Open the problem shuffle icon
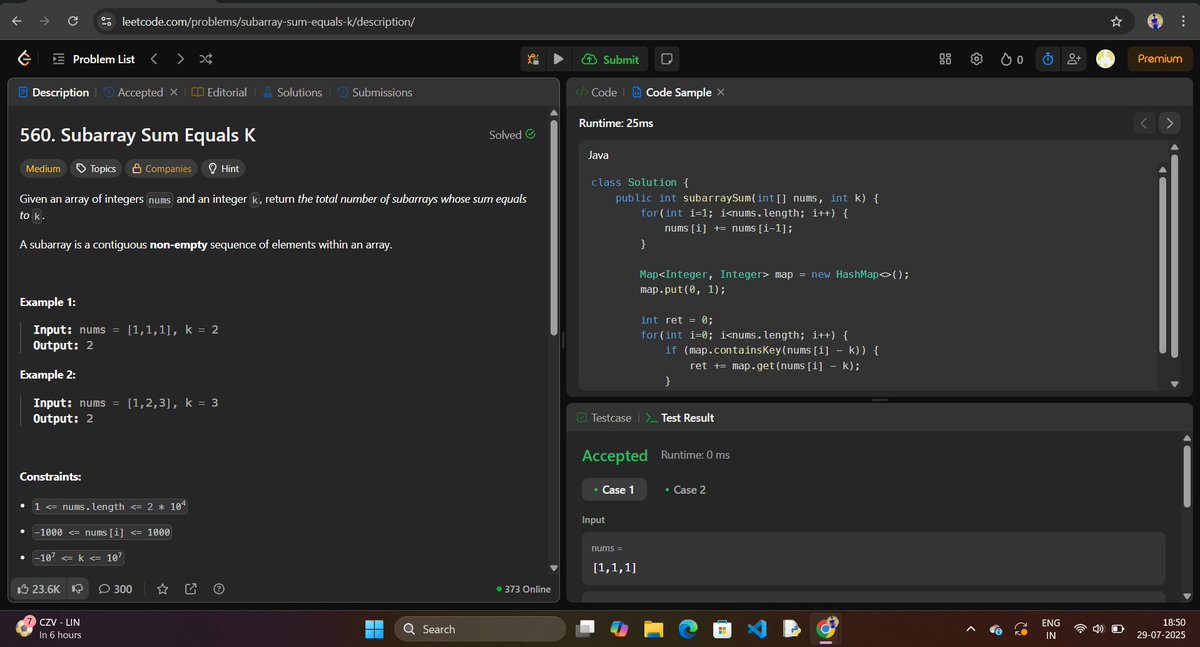The width and height of the screenshot is (1200, 647). [205, 58]
